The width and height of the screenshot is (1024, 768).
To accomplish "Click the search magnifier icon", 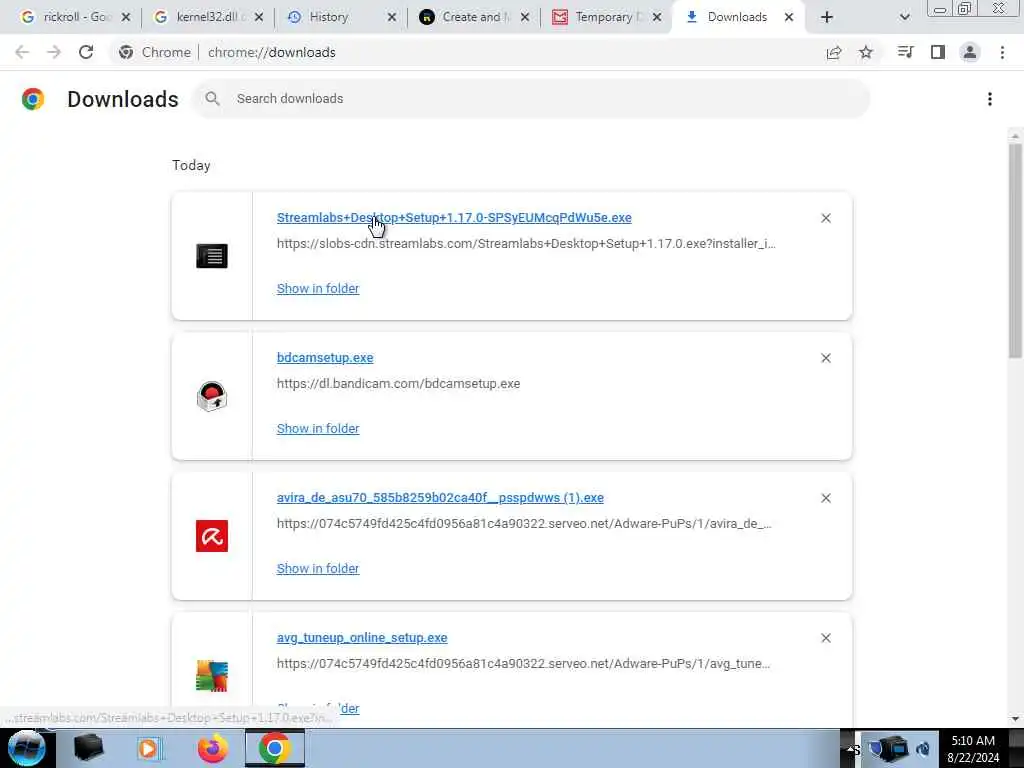I will pyautogui.click(x=212, y=99).
